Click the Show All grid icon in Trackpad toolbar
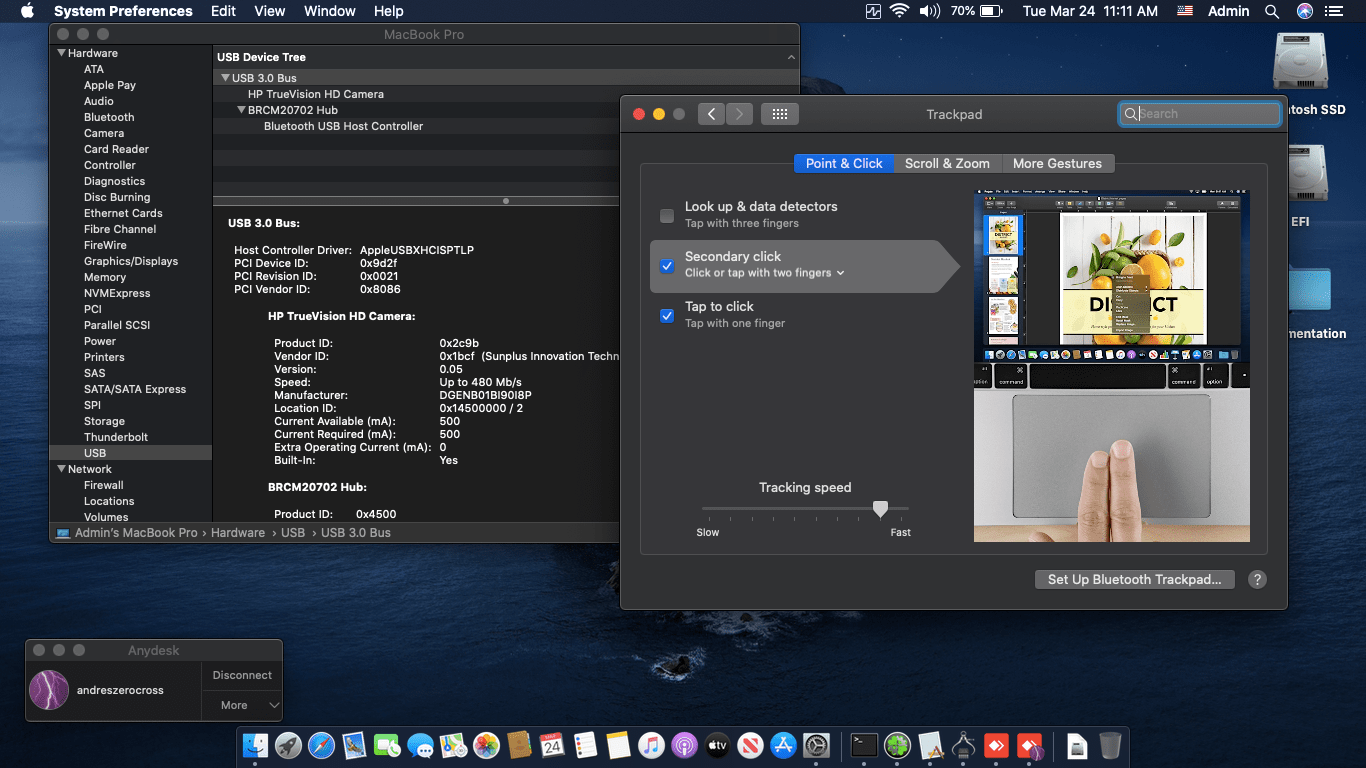Viewport: 1366px width, 768px height. (x=780, y=114)
